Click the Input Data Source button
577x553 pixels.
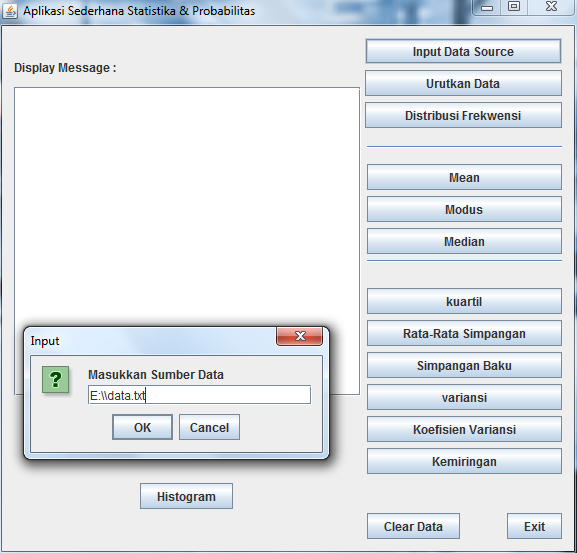pos(463,51)
